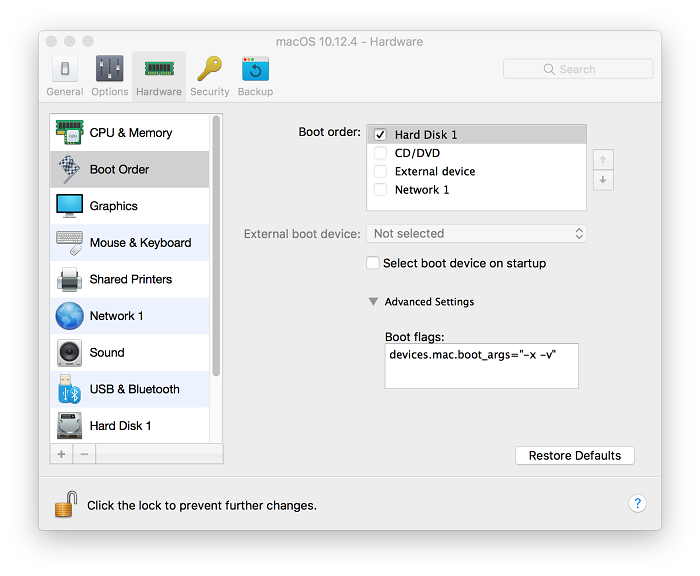Click the Advanced Settings label
Image resolution: width=700 pixels, height=576 pixels.
click(429, 301)
